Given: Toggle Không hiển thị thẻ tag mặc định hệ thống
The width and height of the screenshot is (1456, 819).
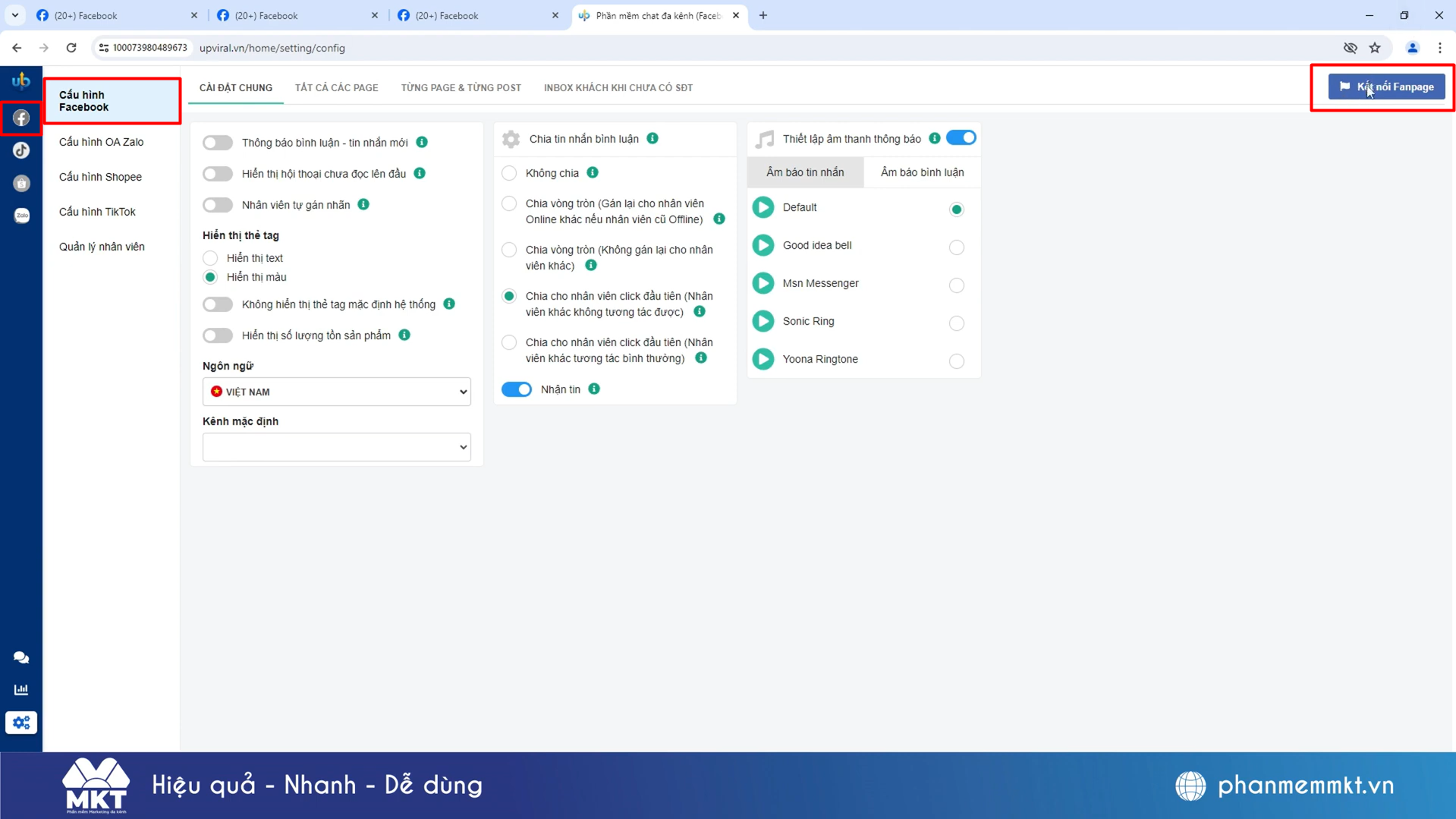Looking at the screenshot, I should [218, 304].
